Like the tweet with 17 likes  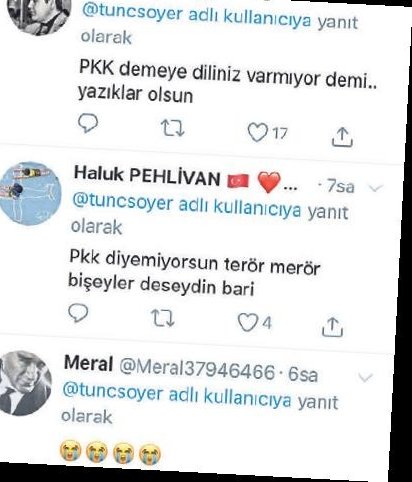258,132
